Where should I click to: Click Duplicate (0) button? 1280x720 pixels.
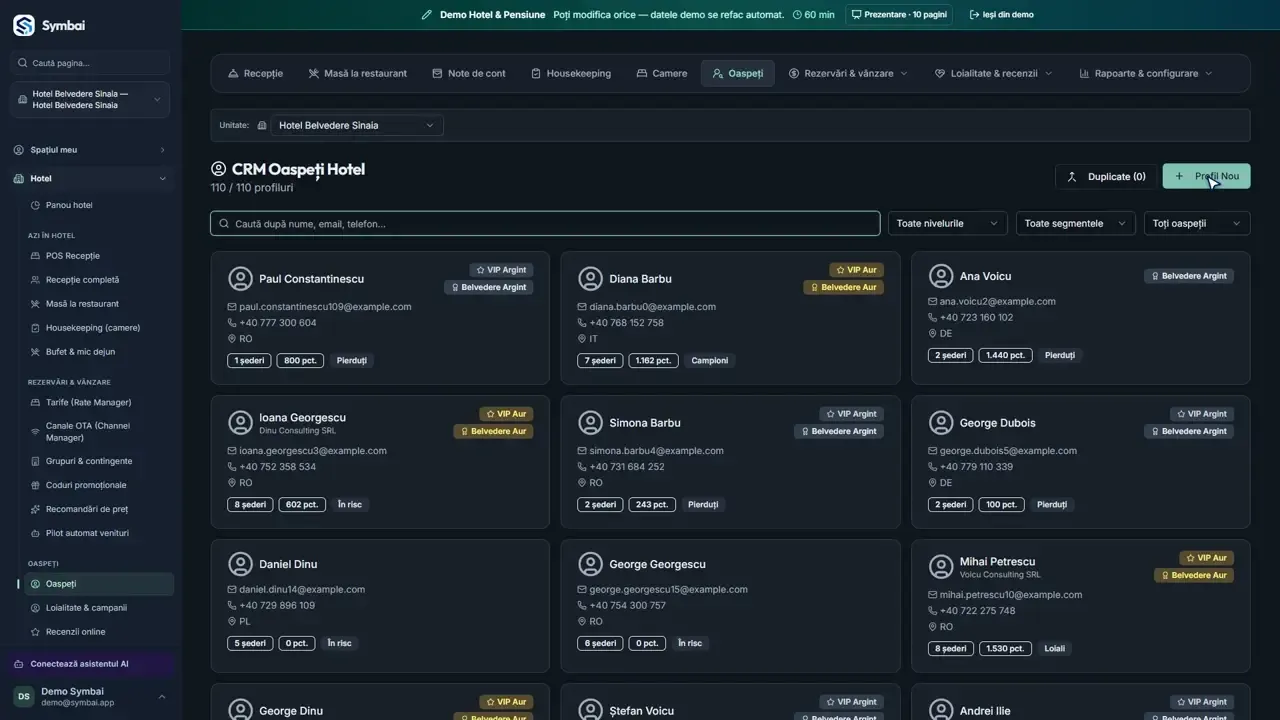pyautogui.click(x=1106, y=176)
